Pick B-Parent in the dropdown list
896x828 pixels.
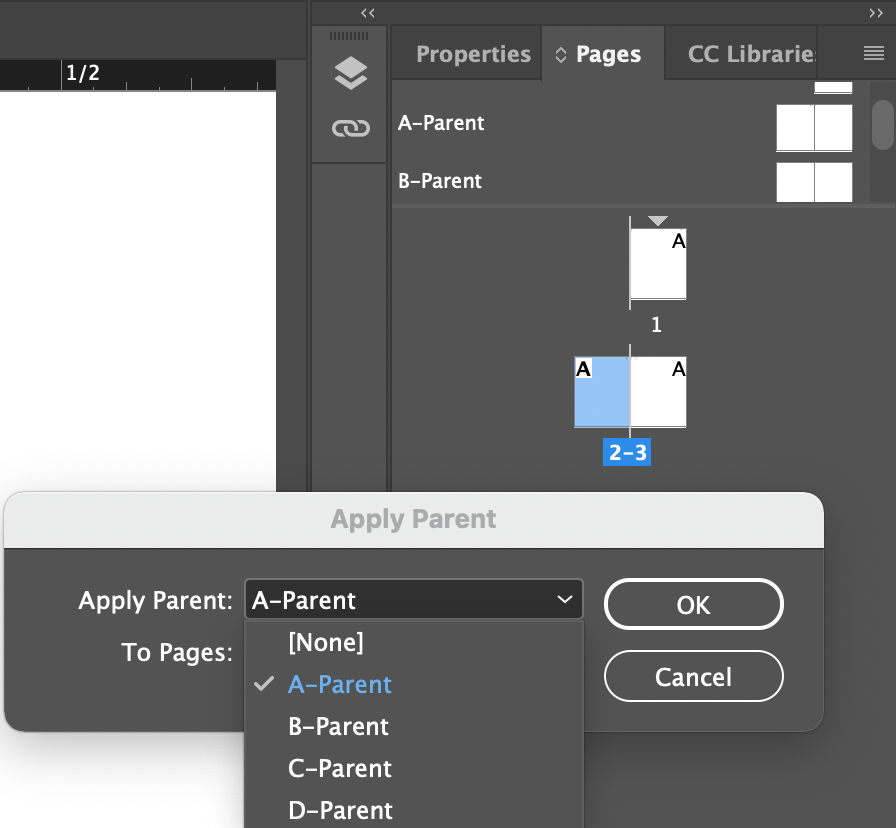coord(339,727)
